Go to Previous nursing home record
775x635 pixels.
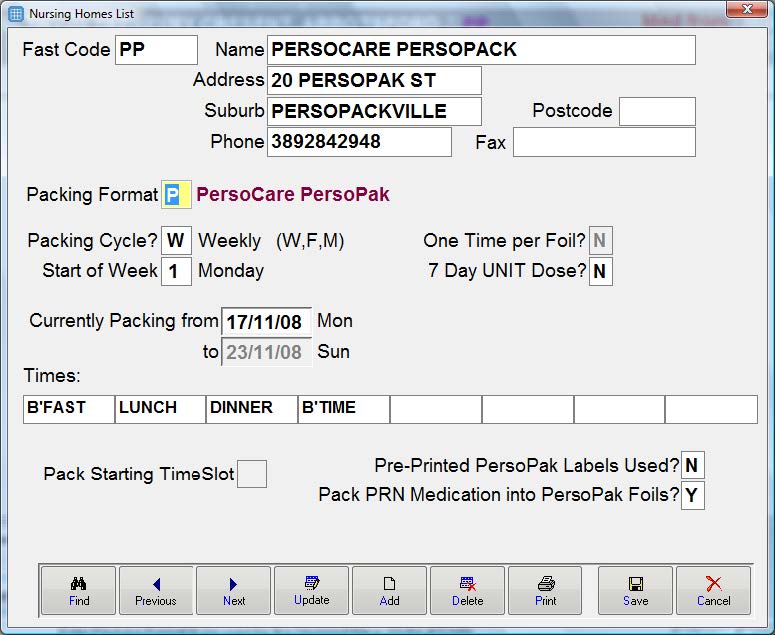coord(156,591)
